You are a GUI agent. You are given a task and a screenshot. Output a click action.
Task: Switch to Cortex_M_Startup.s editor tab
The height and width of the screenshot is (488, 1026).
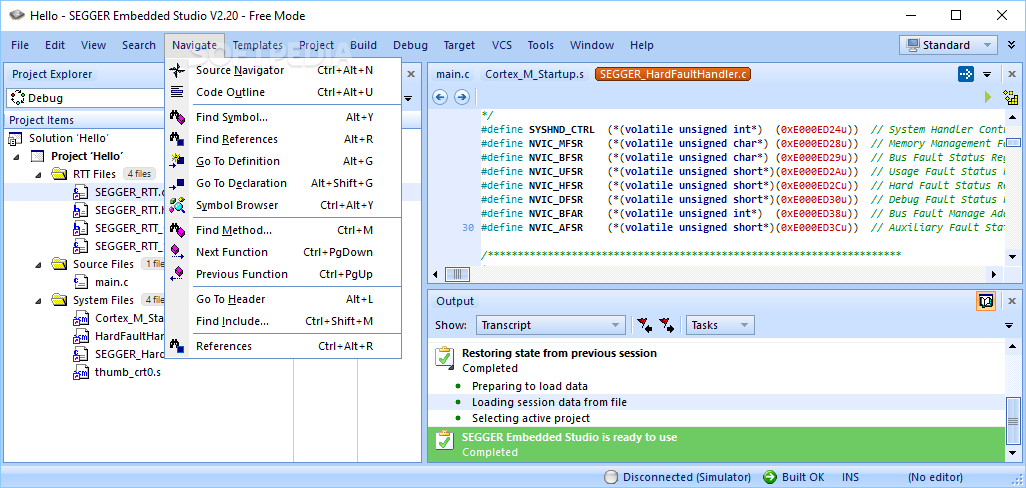535,74
